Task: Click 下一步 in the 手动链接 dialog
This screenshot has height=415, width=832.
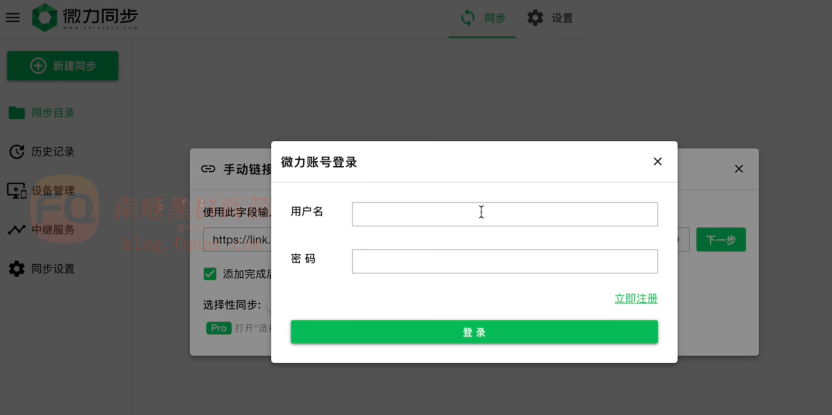Action: coord(721,240)
